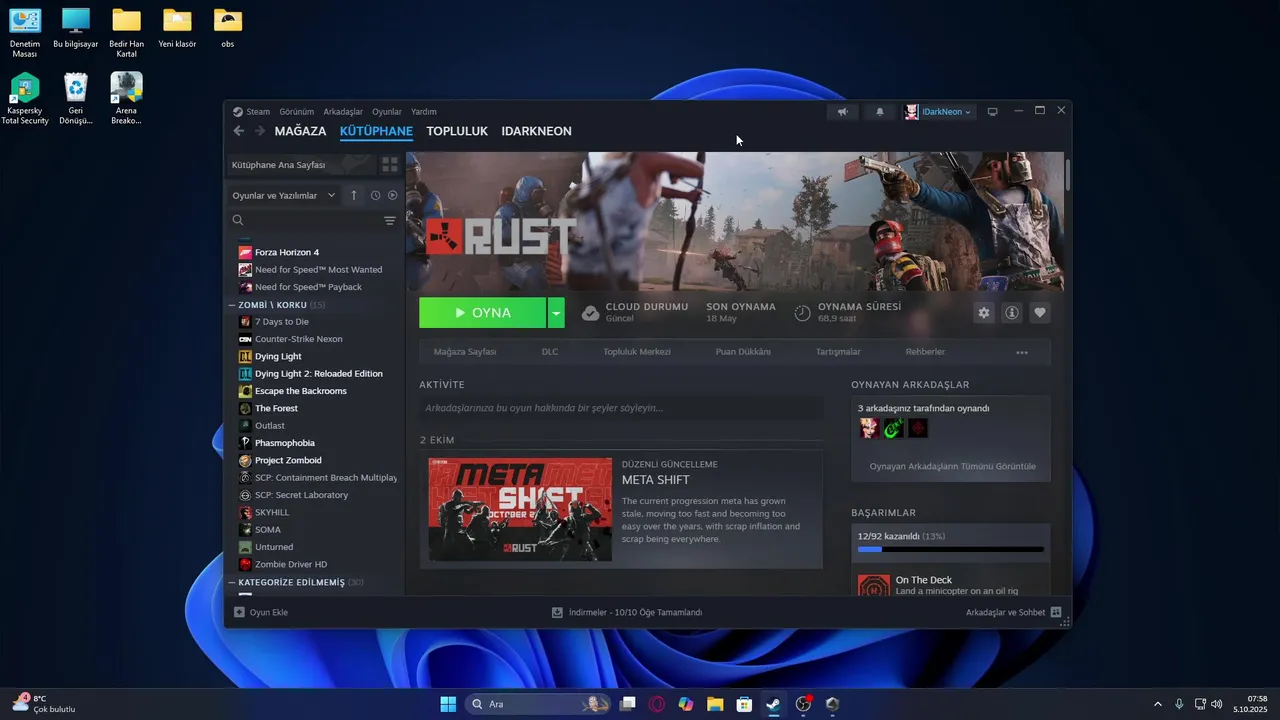1280x720 pixels.
Task: Open the KÜTÜPHANE tab
Action: tap(376, 131)
